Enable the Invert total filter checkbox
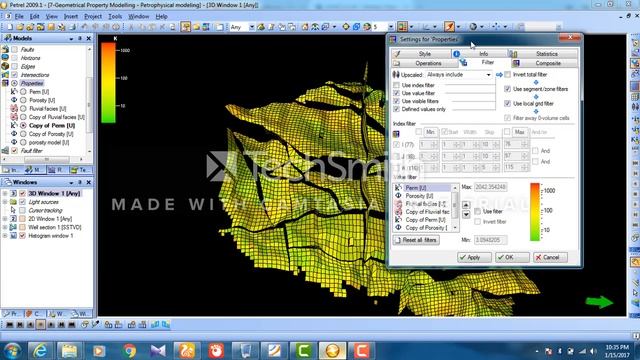This screenshot has width=640, height=360. pos(507,75)
